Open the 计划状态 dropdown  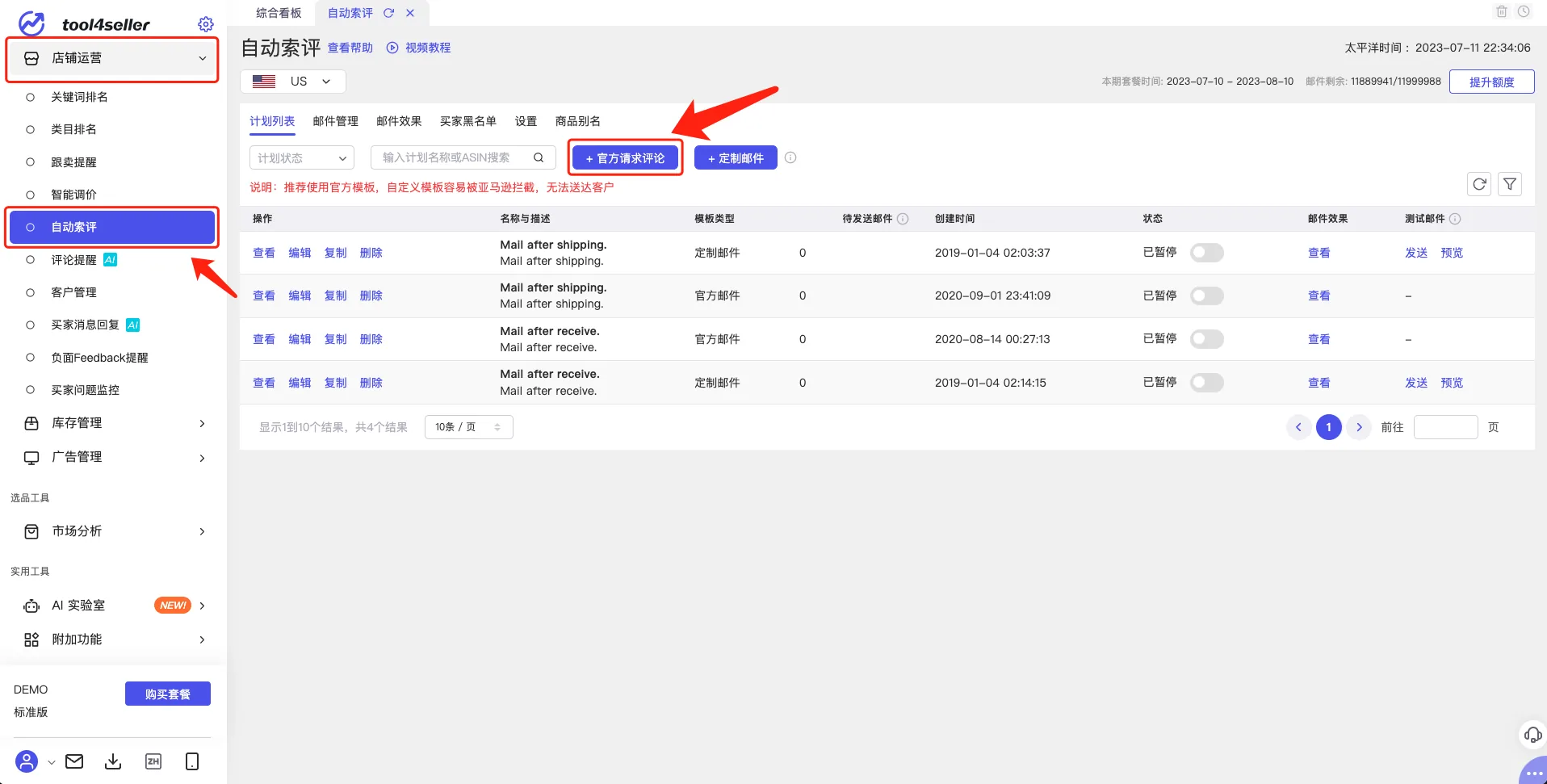(301, 157)
